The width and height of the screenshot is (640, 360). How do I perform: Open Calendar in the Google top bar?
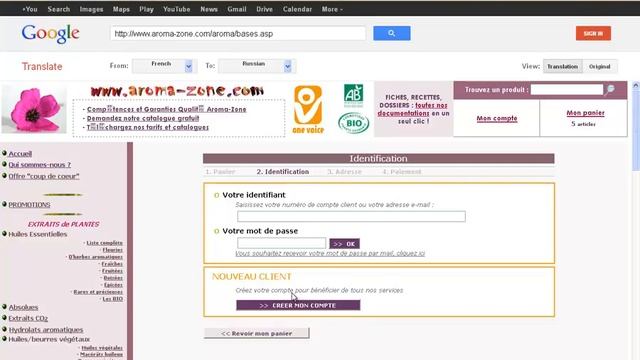click(298, 9)
